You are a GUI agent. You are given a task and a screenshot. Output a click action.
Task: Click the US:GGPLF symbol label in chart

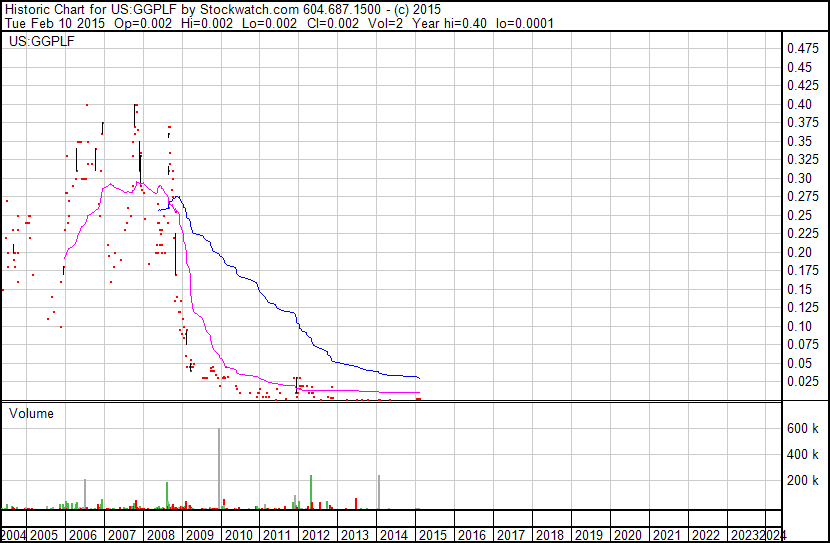42,41
